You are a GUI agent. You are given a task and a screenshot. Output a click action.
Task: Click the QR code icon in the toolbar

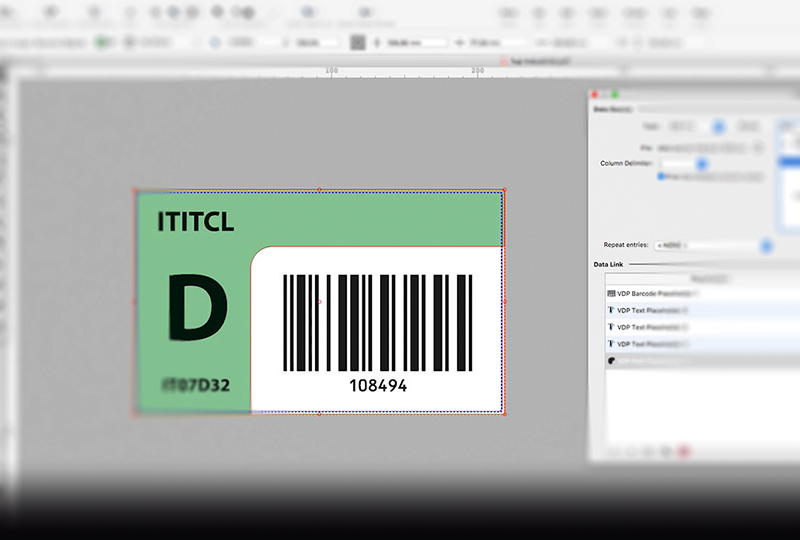click(358, 42)
